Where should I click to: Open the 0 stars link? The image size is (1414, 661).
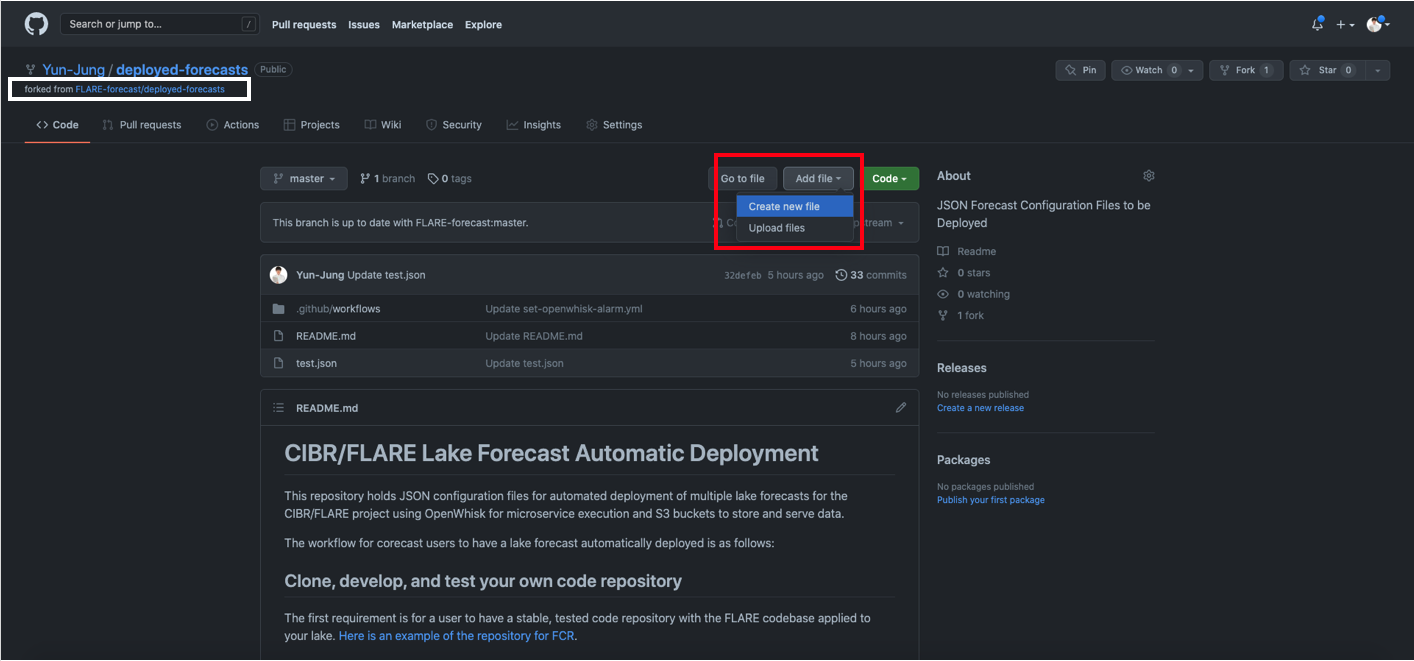[964, 273]
